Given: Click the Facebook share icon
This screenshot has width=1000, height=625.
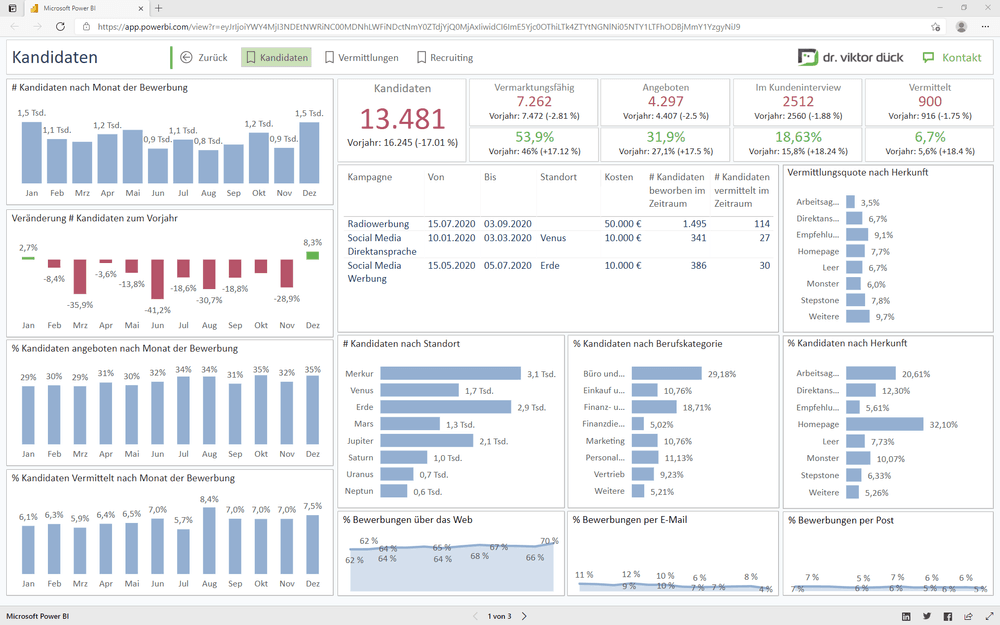Looking at the screenshot, I should tap(948, 616).
